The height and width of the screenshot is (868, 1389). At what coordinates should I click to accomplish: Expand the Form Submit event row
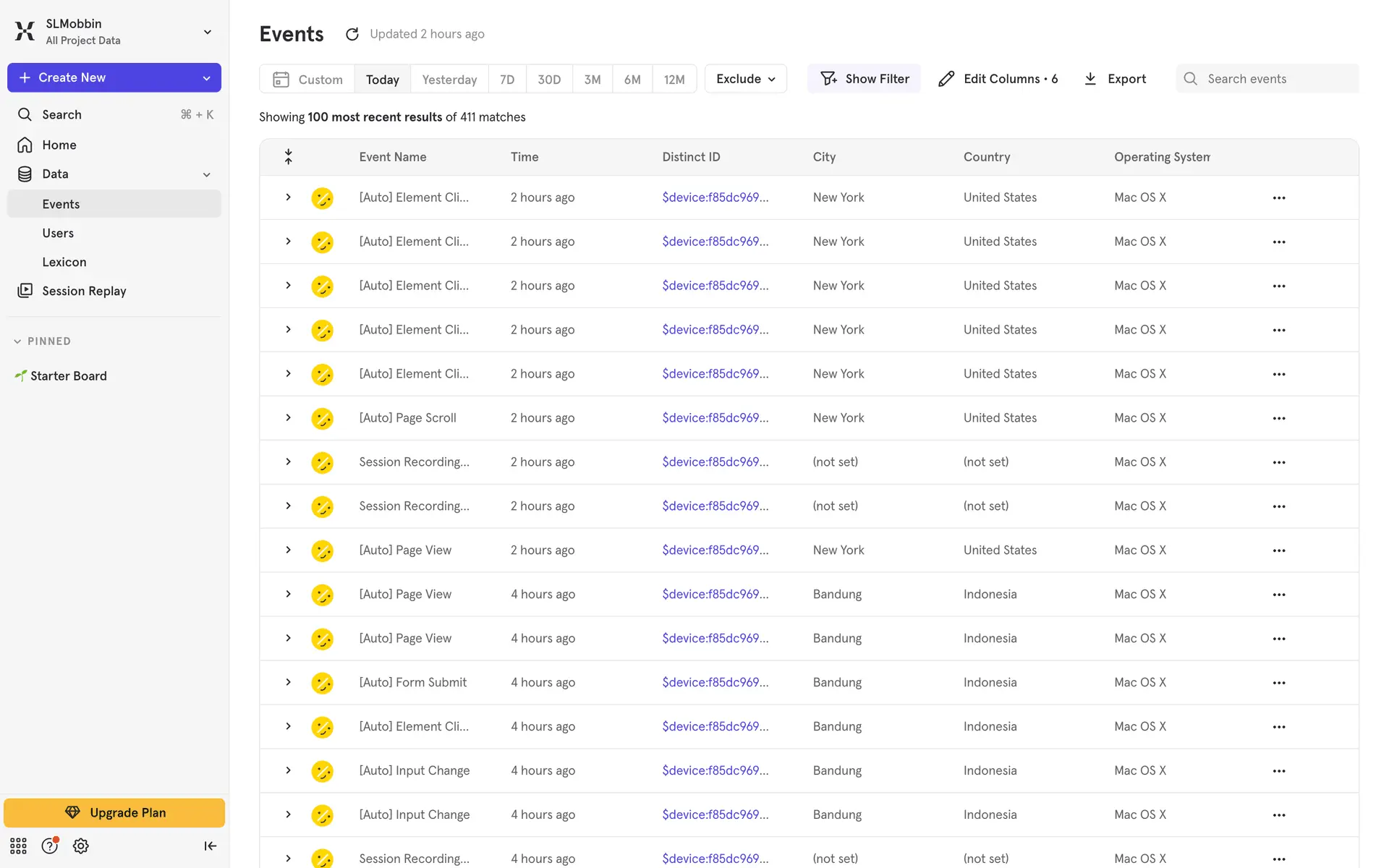click(288, 682)
